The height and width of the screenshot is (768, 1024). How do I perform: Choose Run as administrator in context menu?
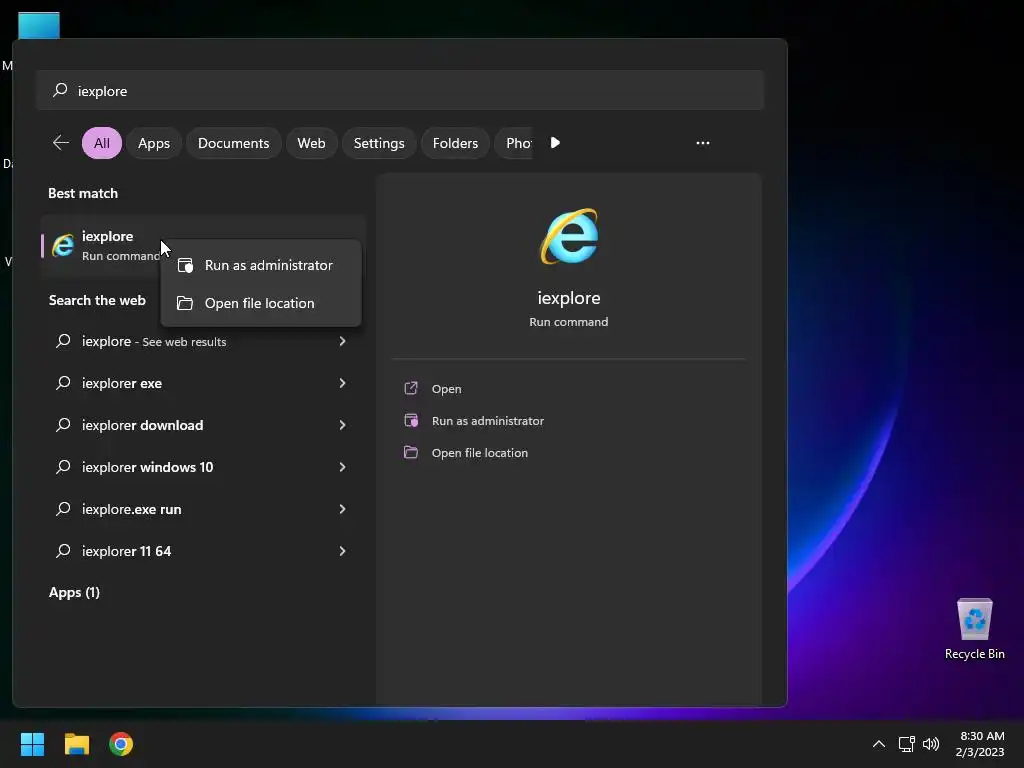[261, 265]
